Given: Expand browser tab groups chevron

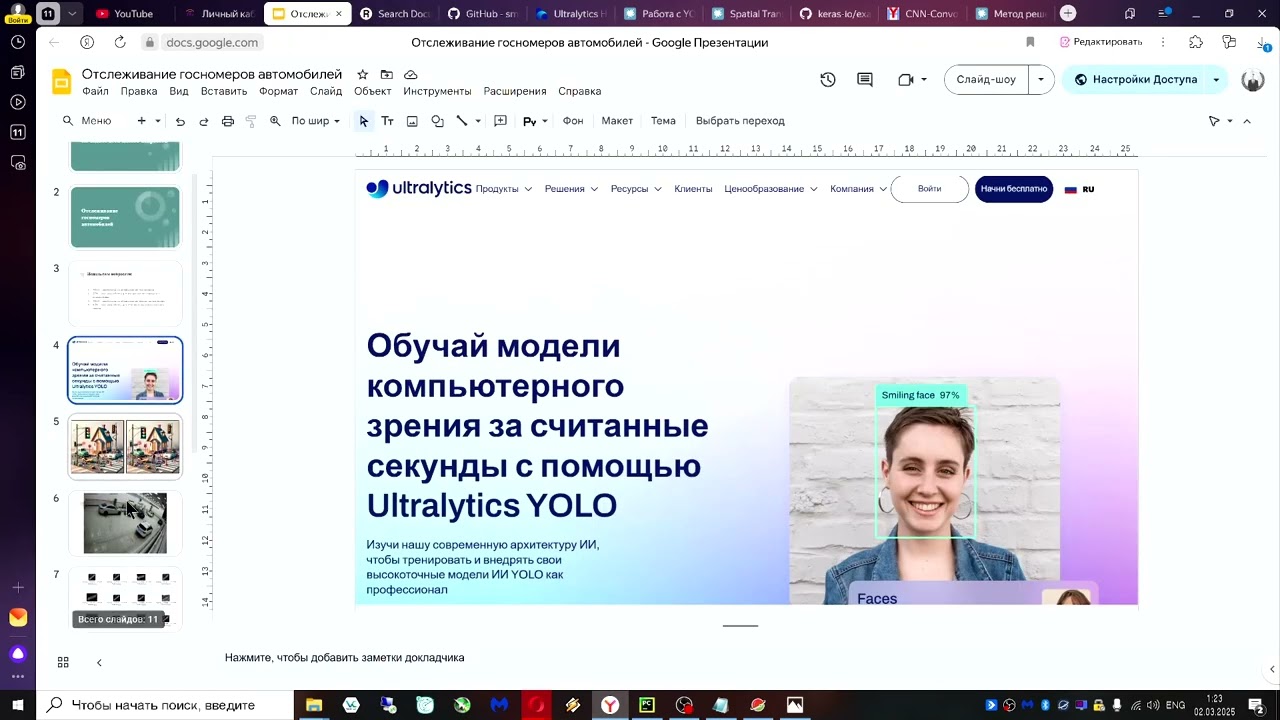Looking at the screenshot, I should (x=72, y=14).
